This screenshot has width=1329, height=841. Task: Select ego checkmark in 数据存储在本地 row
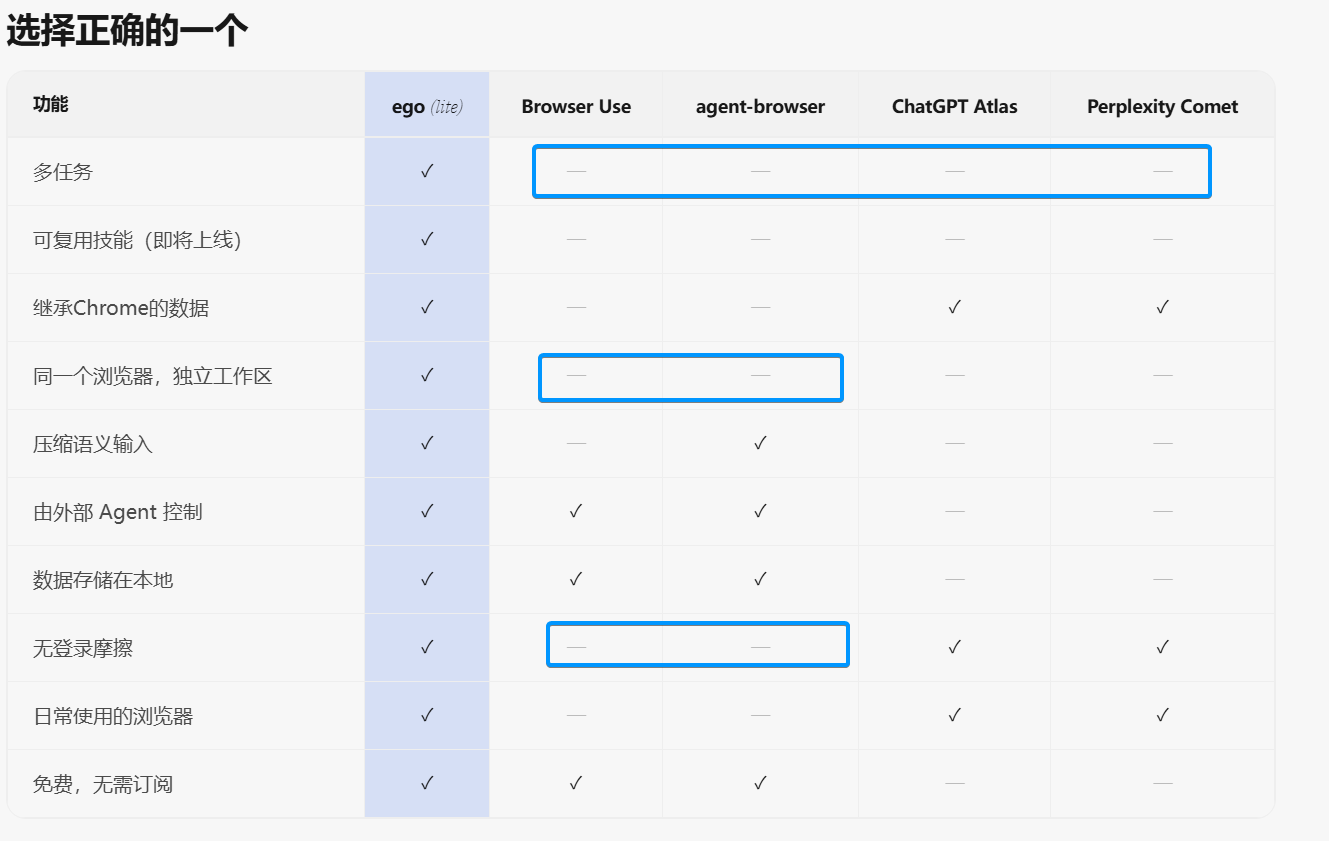coord(427,579)
